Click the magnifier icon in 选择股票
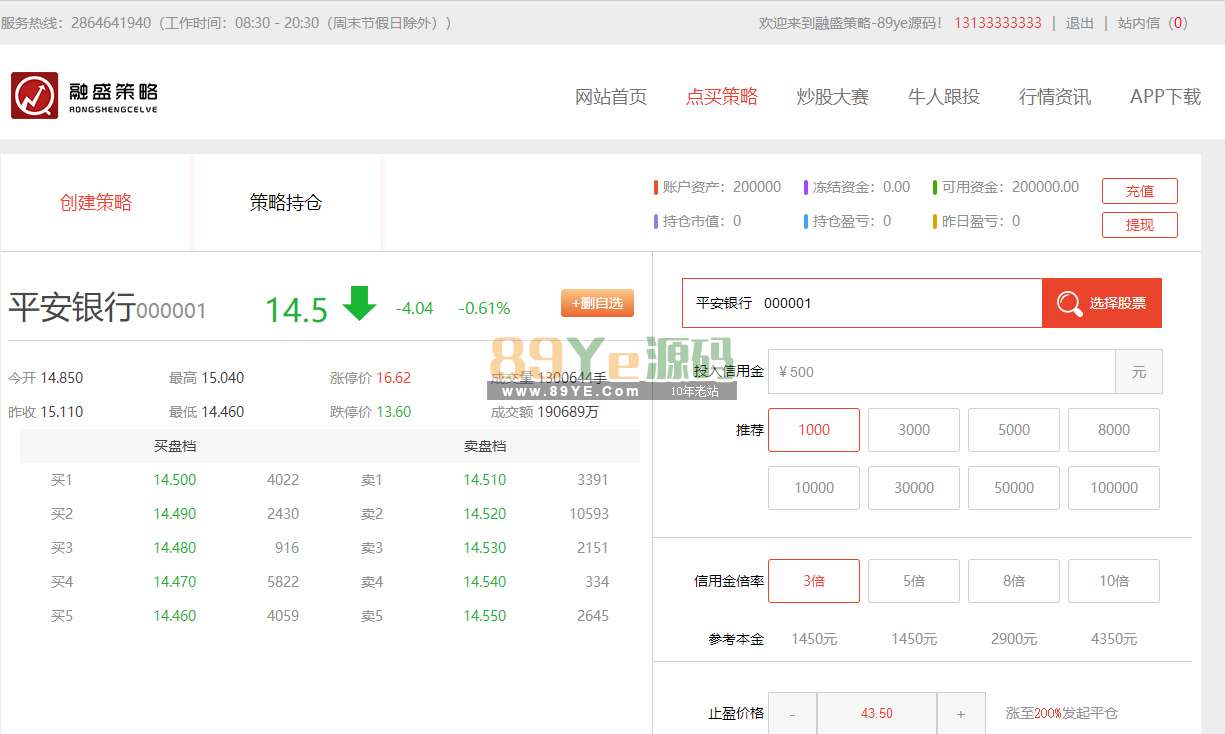 [x=1069, y=303]
